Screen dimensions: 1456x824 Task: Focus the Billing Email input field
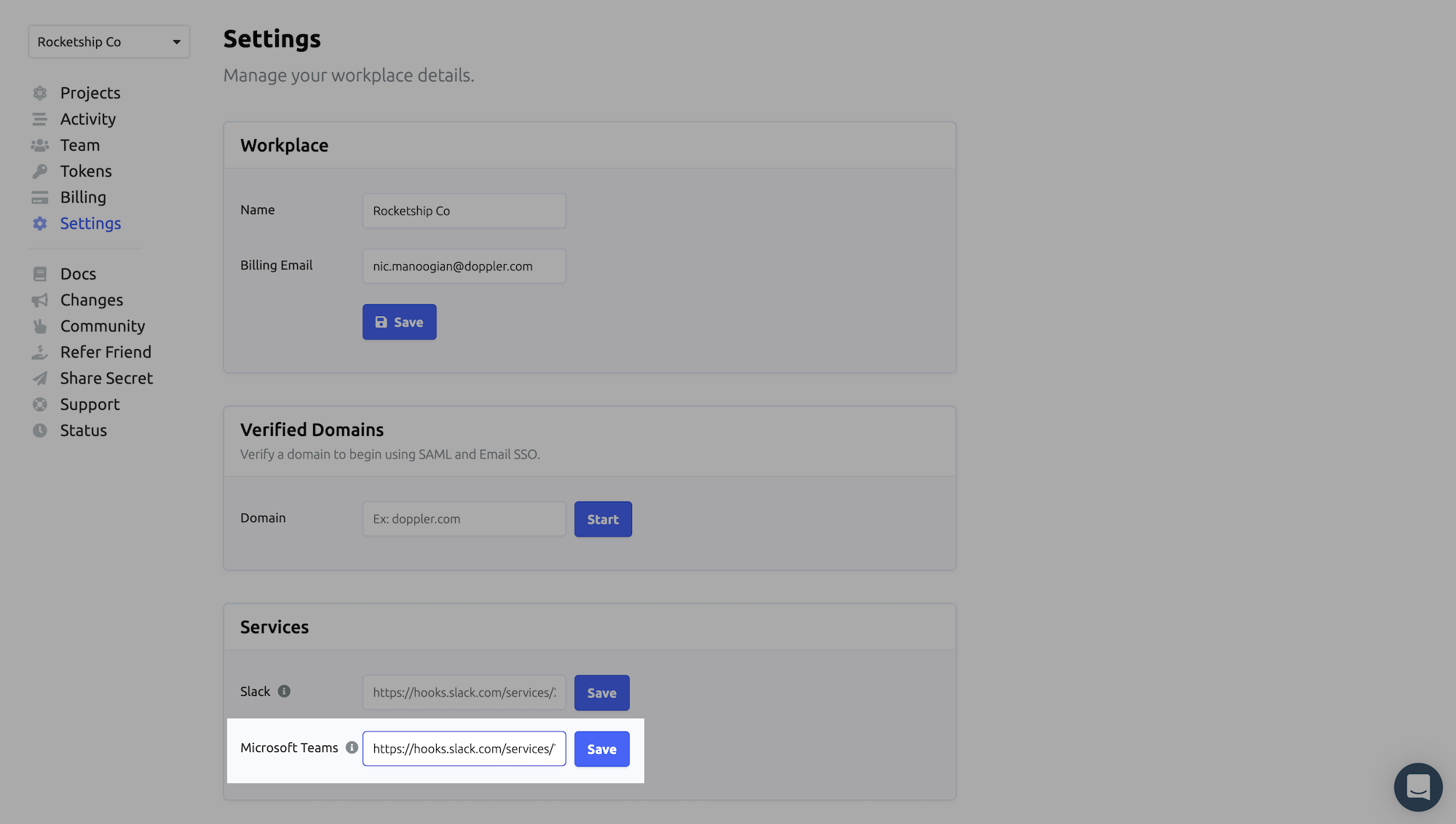[464, 266]
